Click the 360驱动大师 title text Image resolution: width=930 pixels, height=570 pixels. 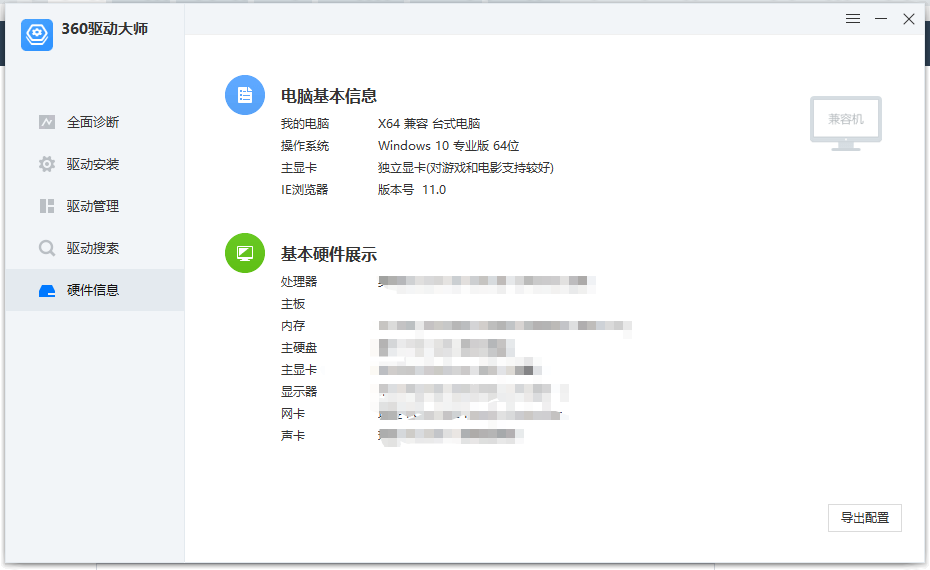pyautogui.click(x=105, y=28)
